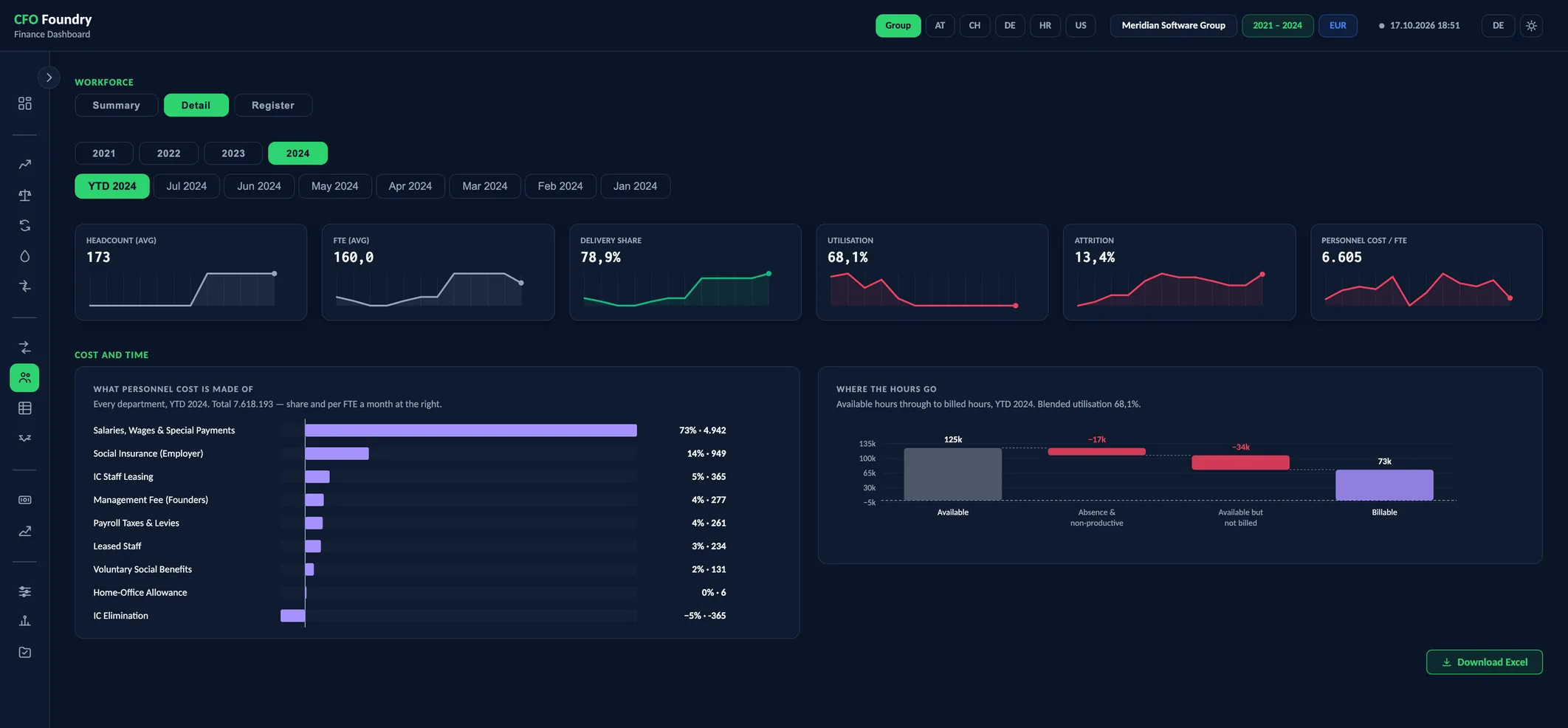Open the trending-up line chart sidebar icon
This screenshot has width=1568, height=728.
tap(24, 165)
